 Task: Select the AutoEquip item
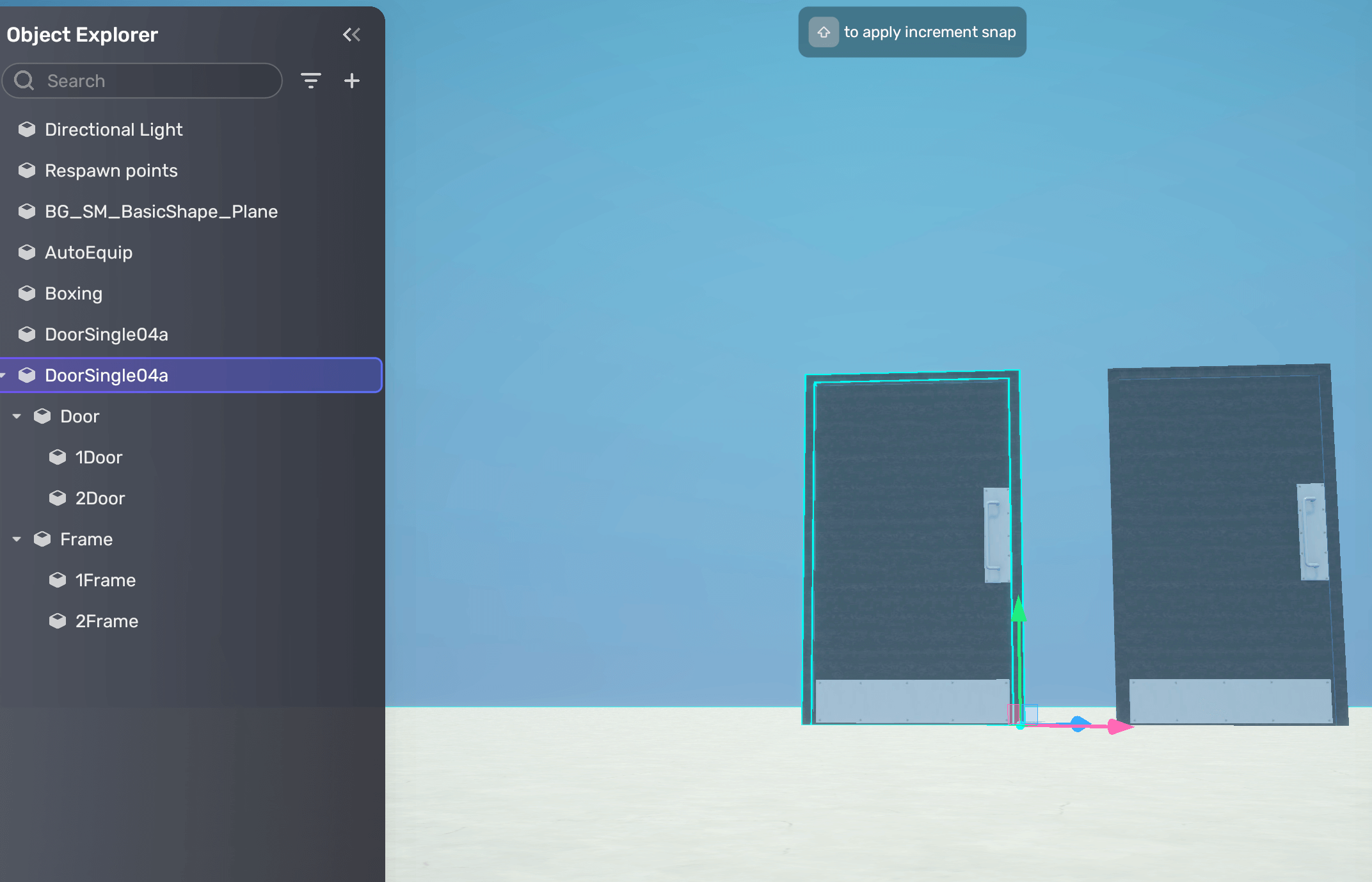[88, 252]
